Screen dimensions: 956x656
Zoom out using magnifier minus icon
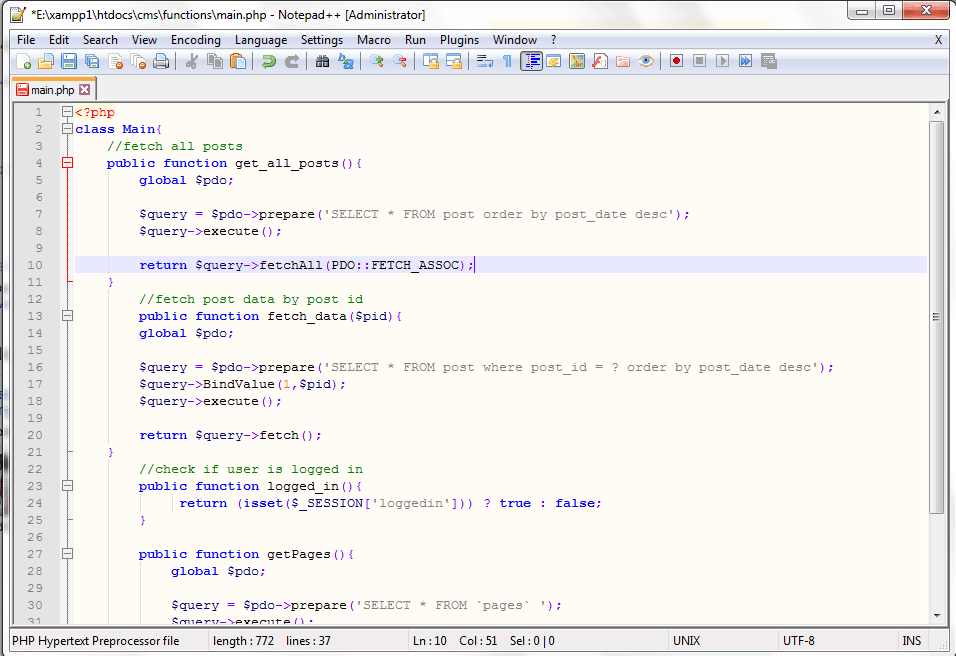point(399,61)
